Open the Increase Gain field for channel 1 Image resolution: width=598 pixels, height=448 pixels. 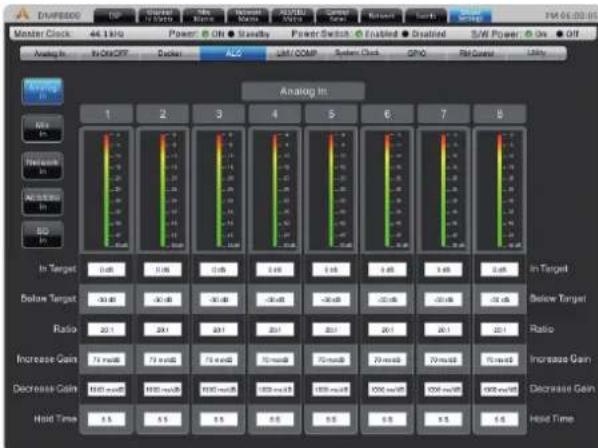tap(106, 359)
